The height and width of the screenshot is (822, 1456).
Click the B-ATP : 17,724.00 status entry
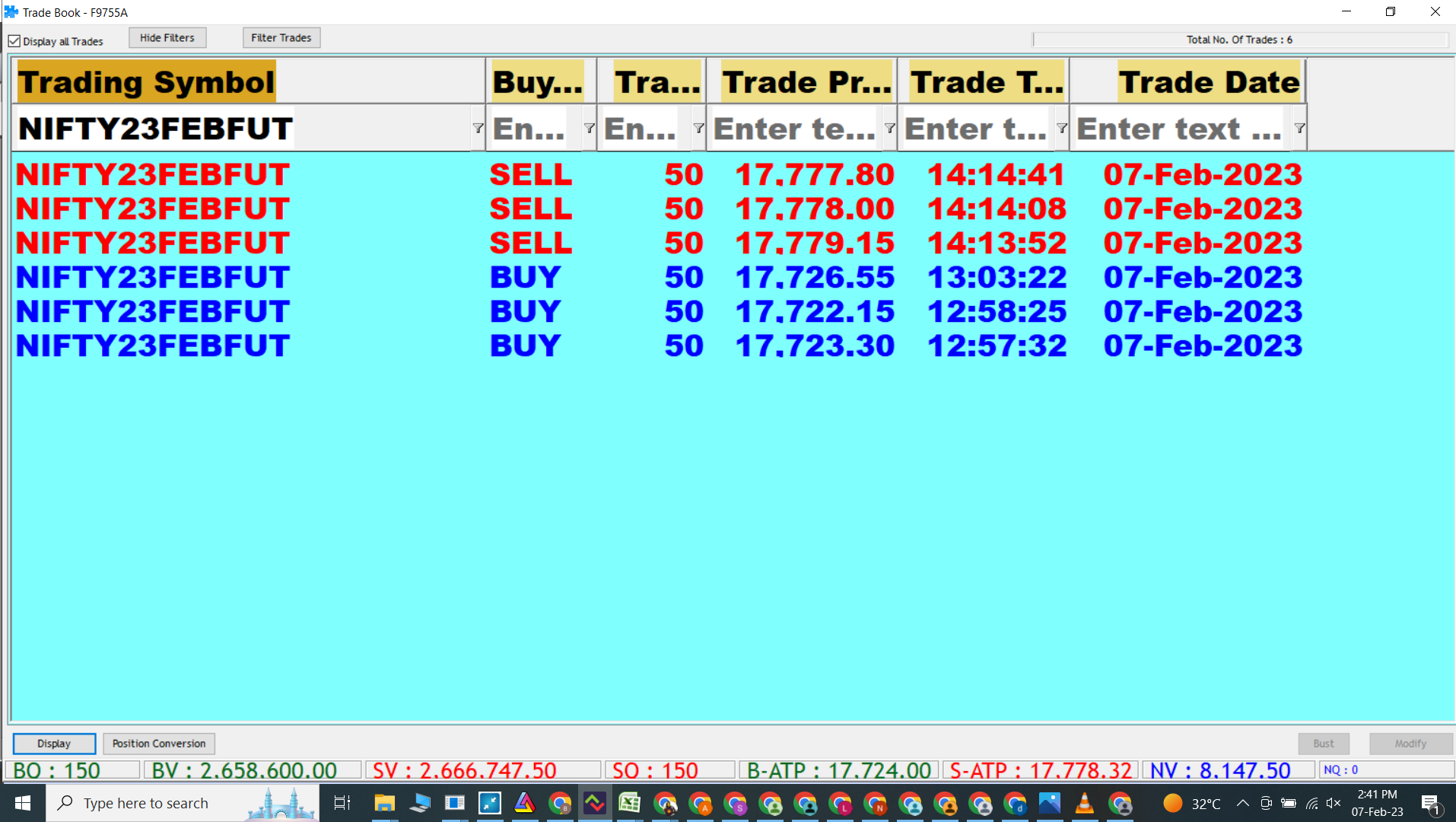[x=839, y=770]
